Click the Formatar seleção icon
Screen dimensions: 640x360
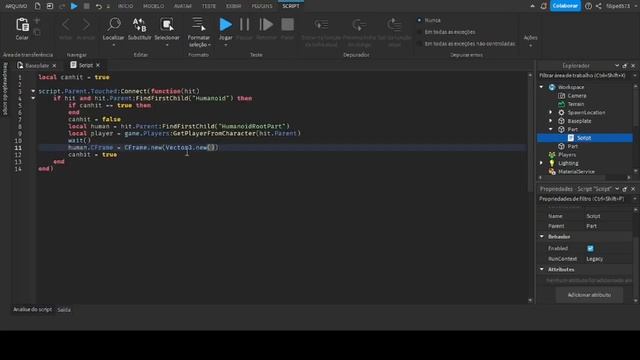click(199, 25)
